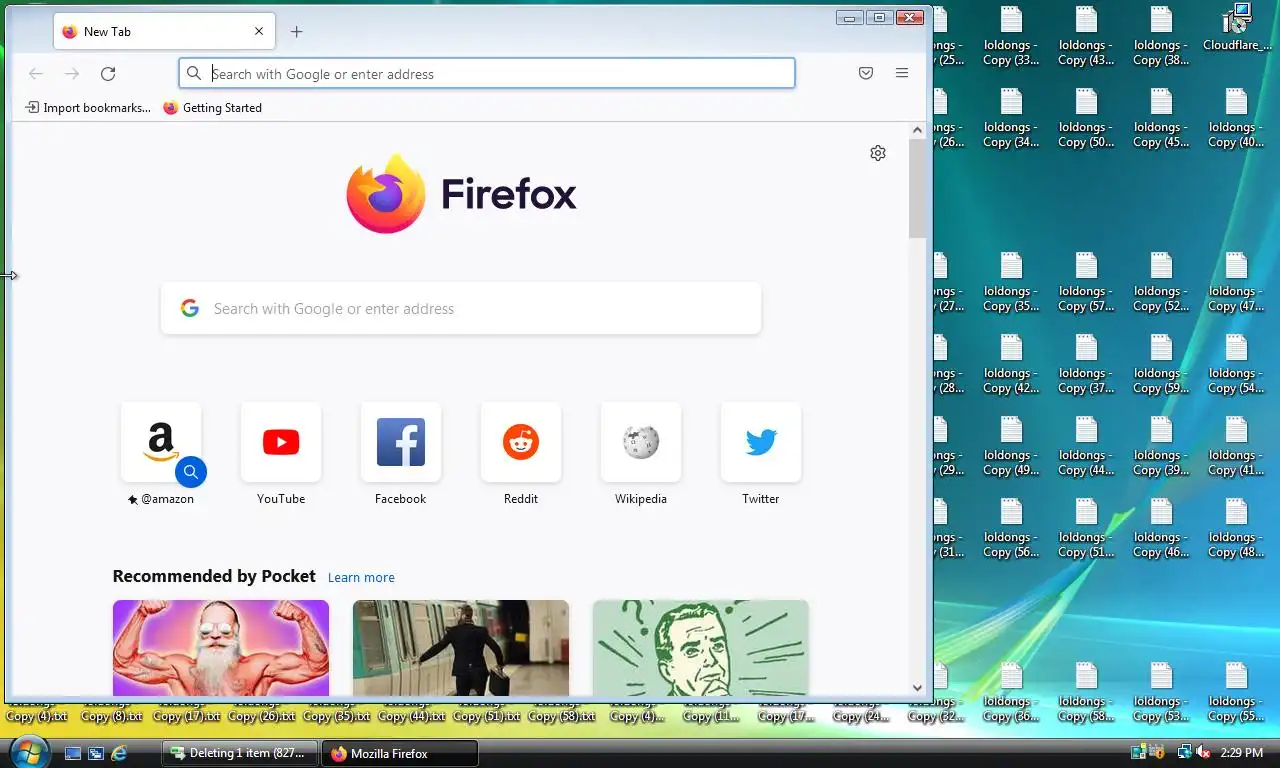Select loldongs - Copy (52 desktop file
The width and height of the screenshot is (1280, 768).
1161,282
